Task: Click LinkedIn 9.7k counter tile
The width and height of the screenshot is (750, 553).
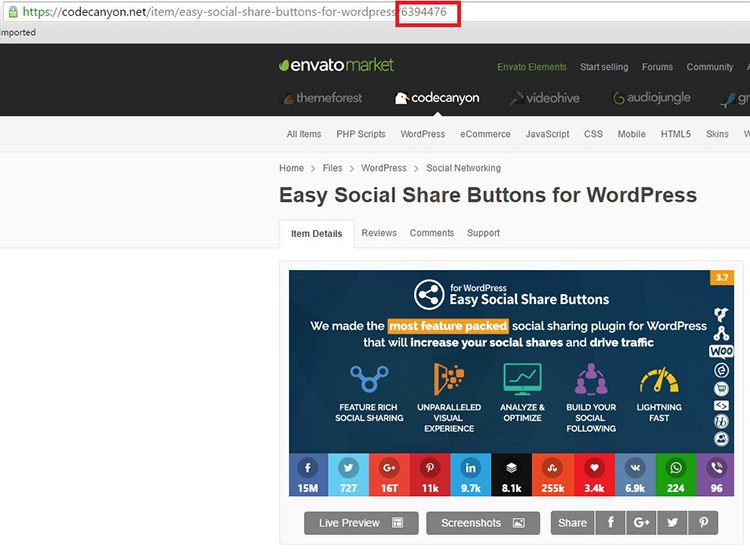Action: pos(471,475)
